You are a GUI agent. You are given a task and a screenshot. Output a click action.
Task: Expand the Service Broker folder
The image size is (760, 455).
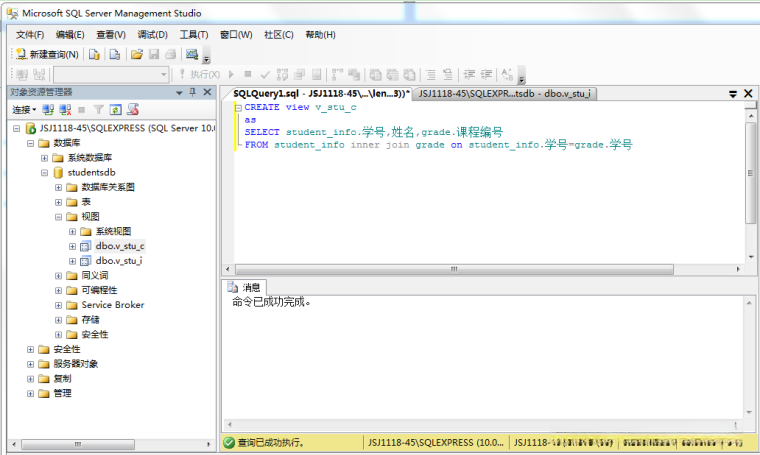click(x=58, y=305)
